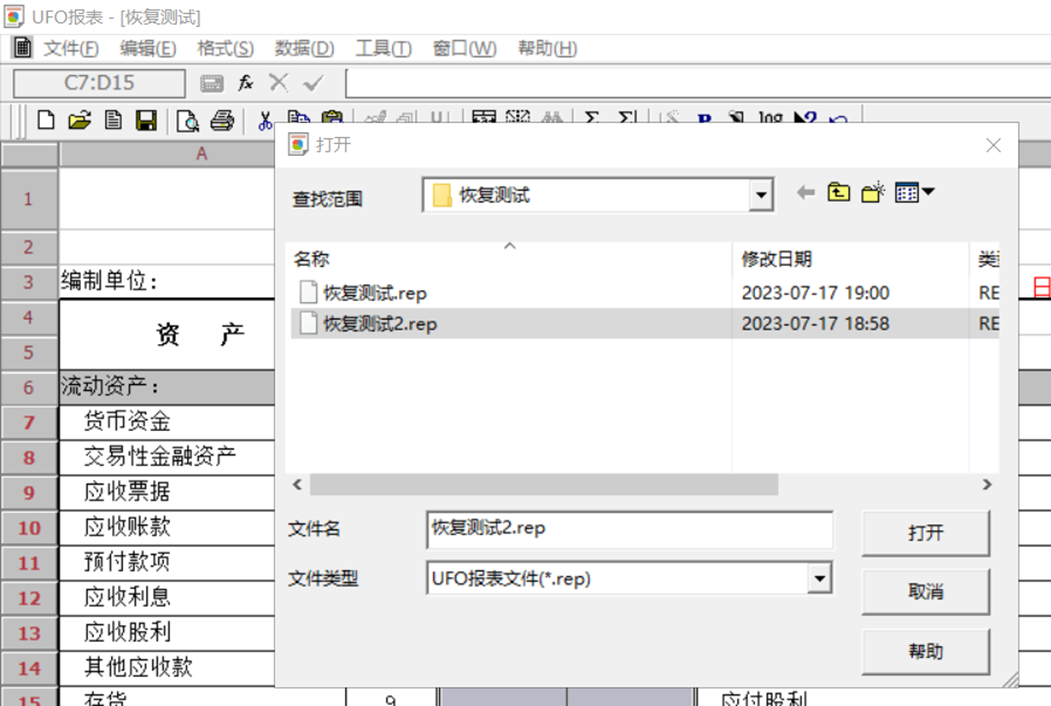1051x706 pixels.
Task: Expand the 查找范围 folder dropdown
Action: click(x=761, y=195)
